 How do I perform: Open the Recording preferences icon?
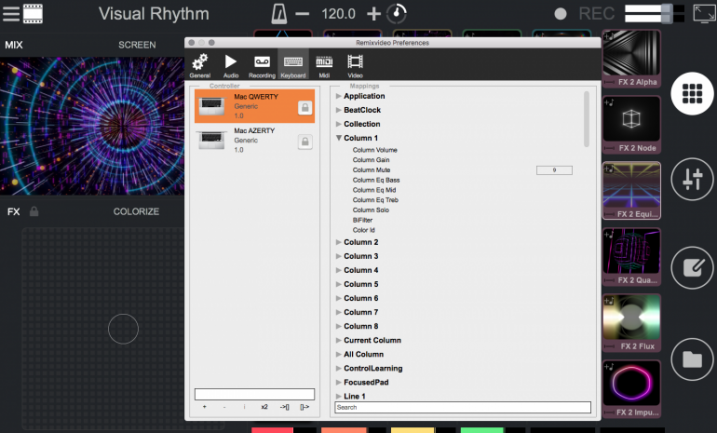pyautogui.click(x=262, y=64)
